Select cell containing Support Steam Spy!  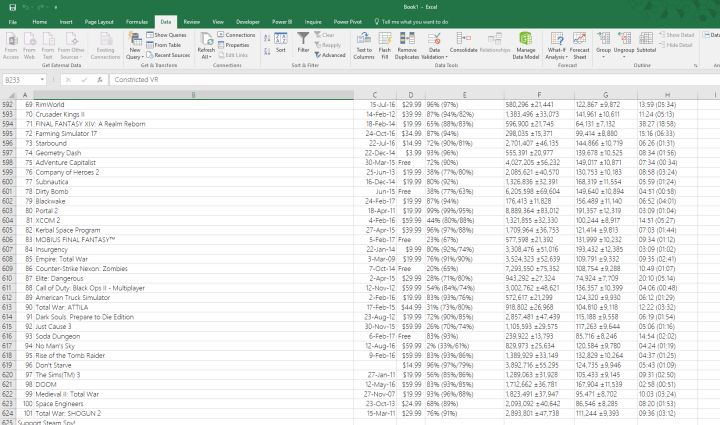point(25,422)
